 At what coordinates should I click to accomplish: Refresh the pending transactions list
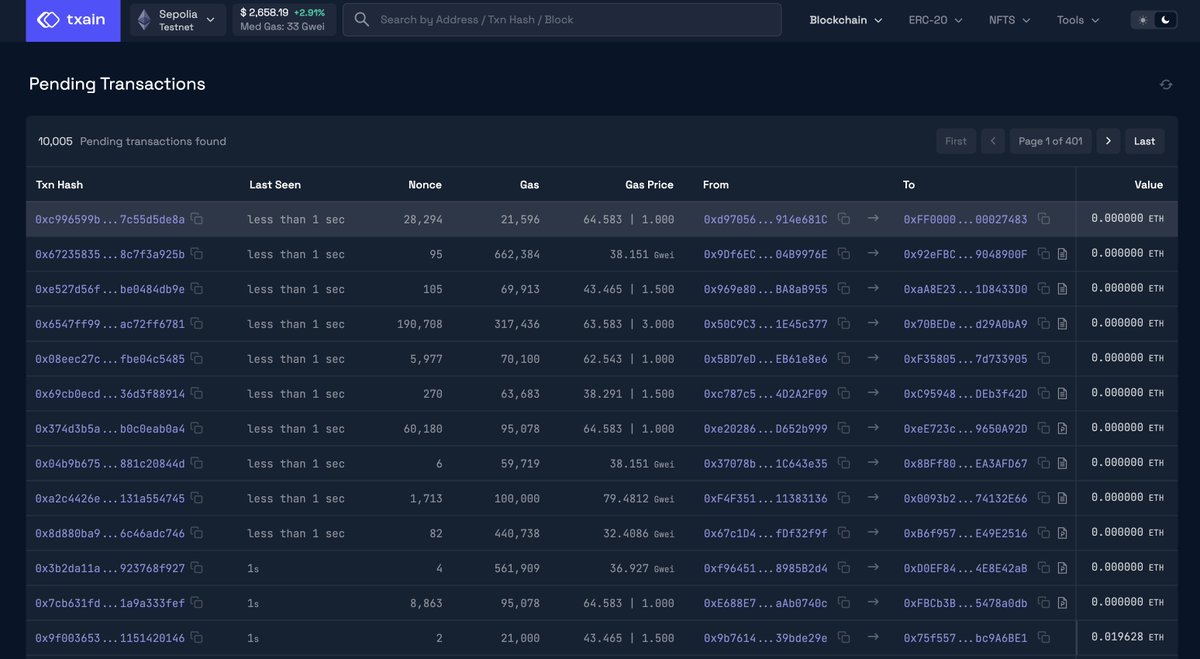(1165, 85)
